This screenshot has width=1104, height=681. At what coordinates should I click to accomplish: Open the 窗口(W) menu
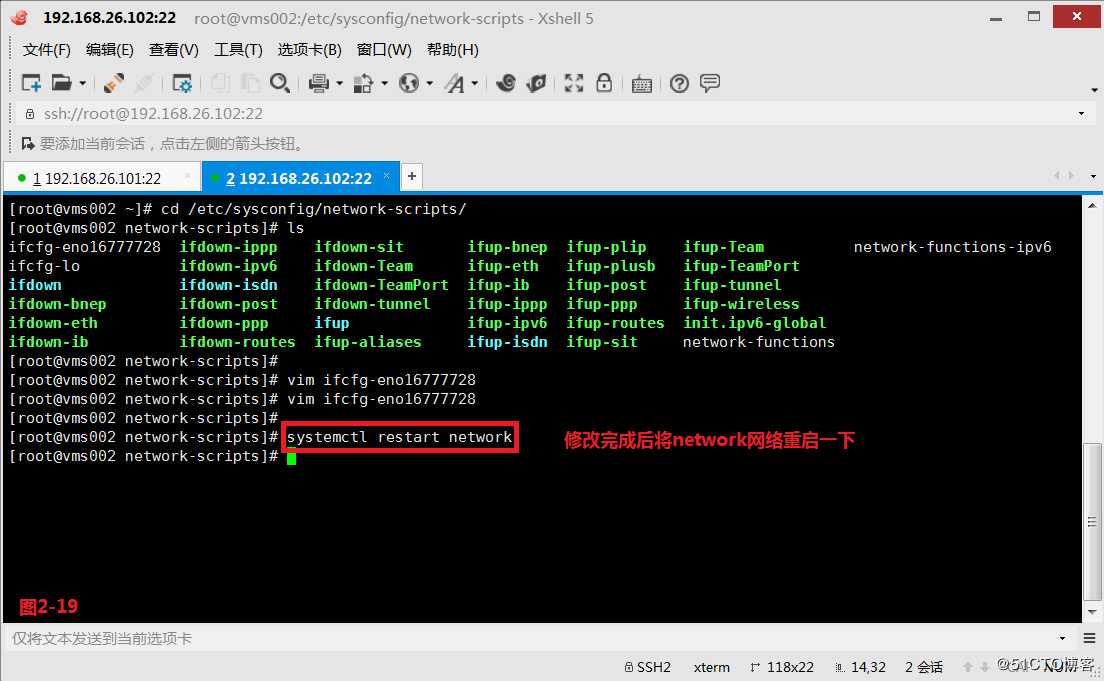(x=384, y=50)
